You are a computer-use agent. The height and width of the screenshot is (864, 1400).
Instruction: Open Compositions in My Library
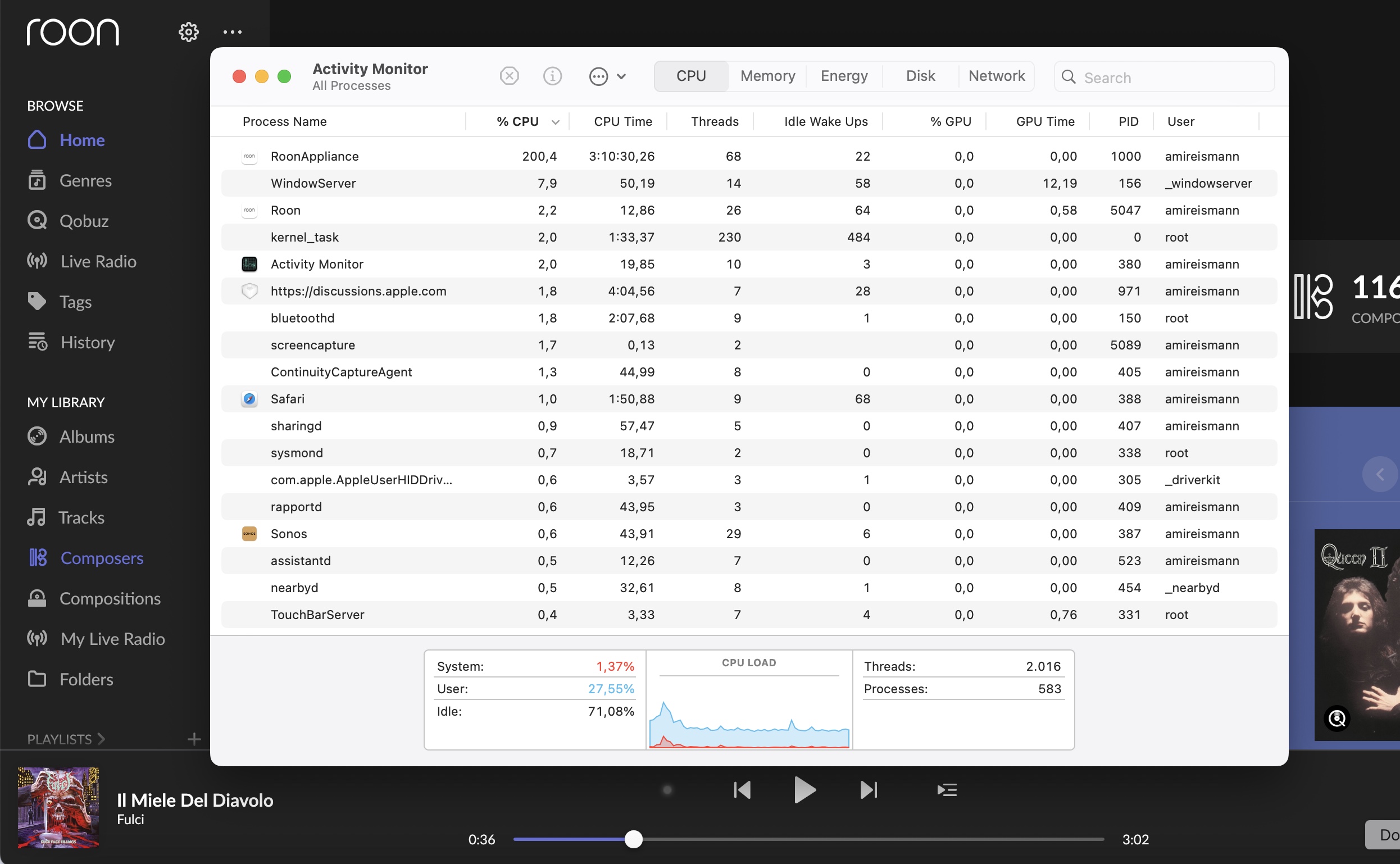pos(94,598)
